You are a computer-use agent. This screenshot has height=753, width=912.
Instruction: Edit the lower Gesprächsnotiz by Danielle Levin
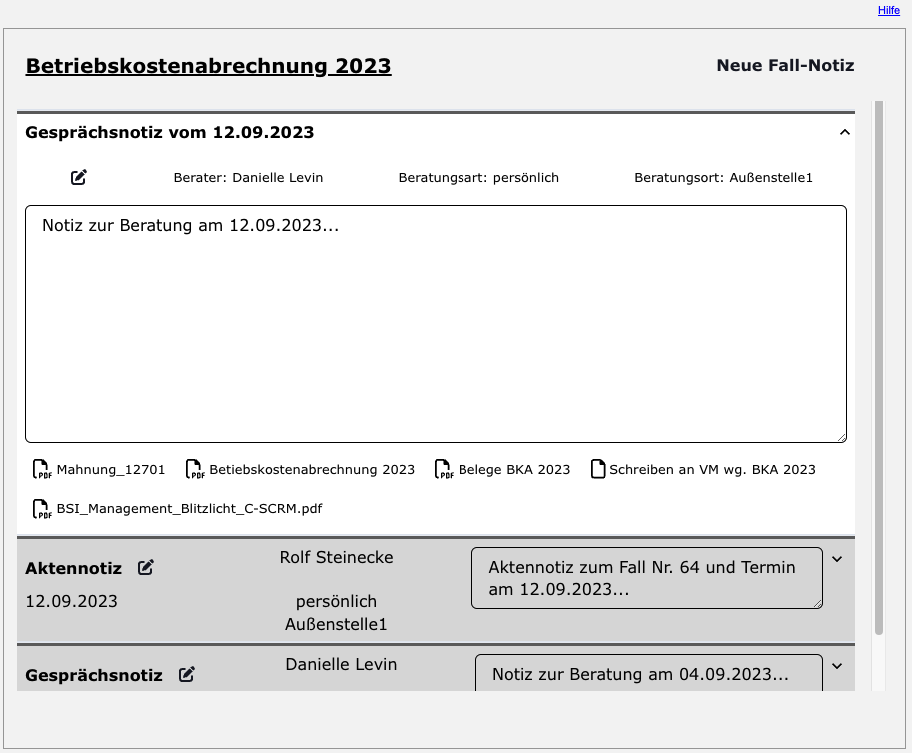[186, 675]
